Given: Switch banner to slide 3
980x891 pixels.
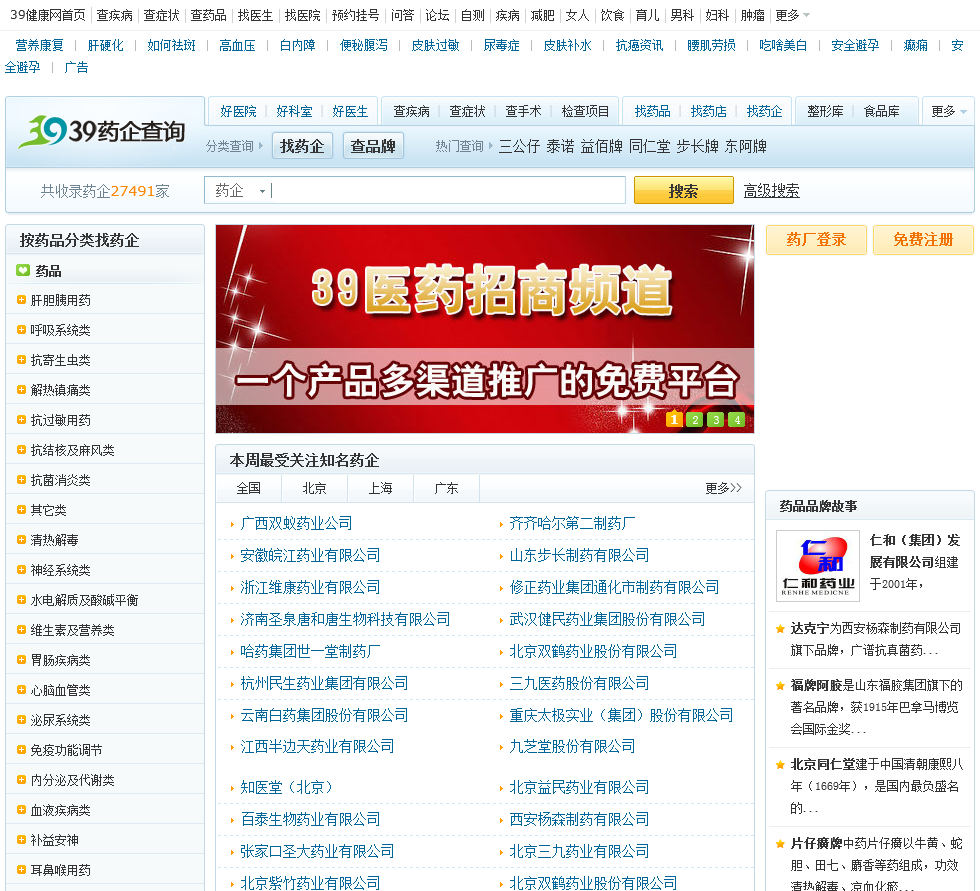Looking at the screenshot, I should tap(716, 419).
